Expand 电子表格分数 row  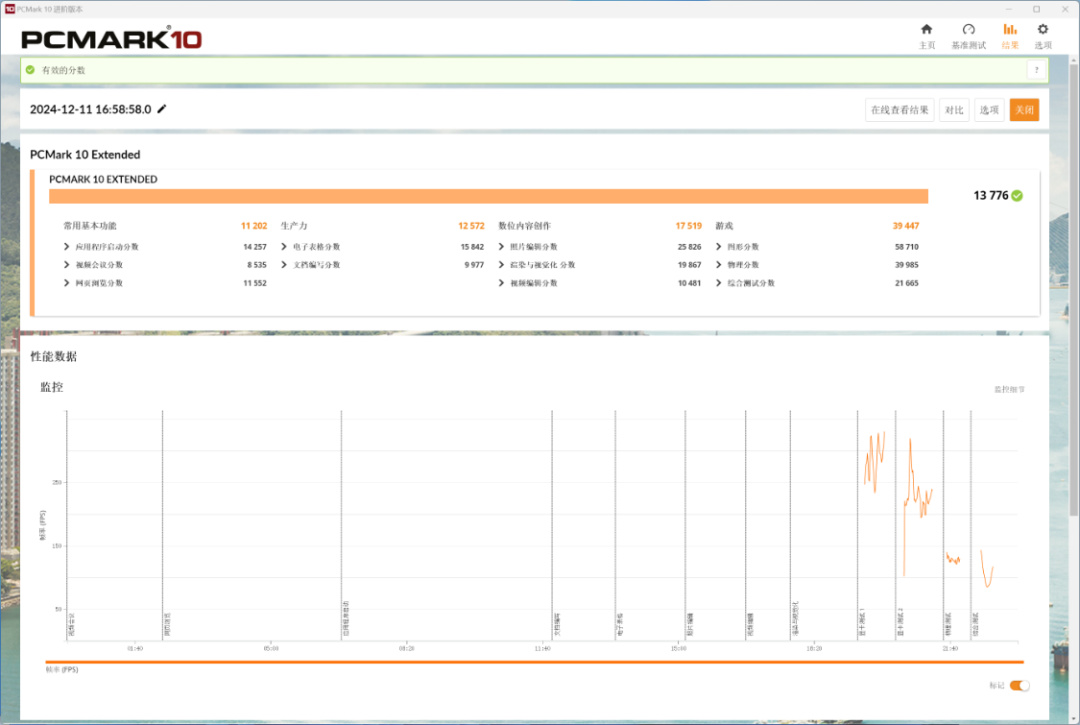(x=284, y=246)
